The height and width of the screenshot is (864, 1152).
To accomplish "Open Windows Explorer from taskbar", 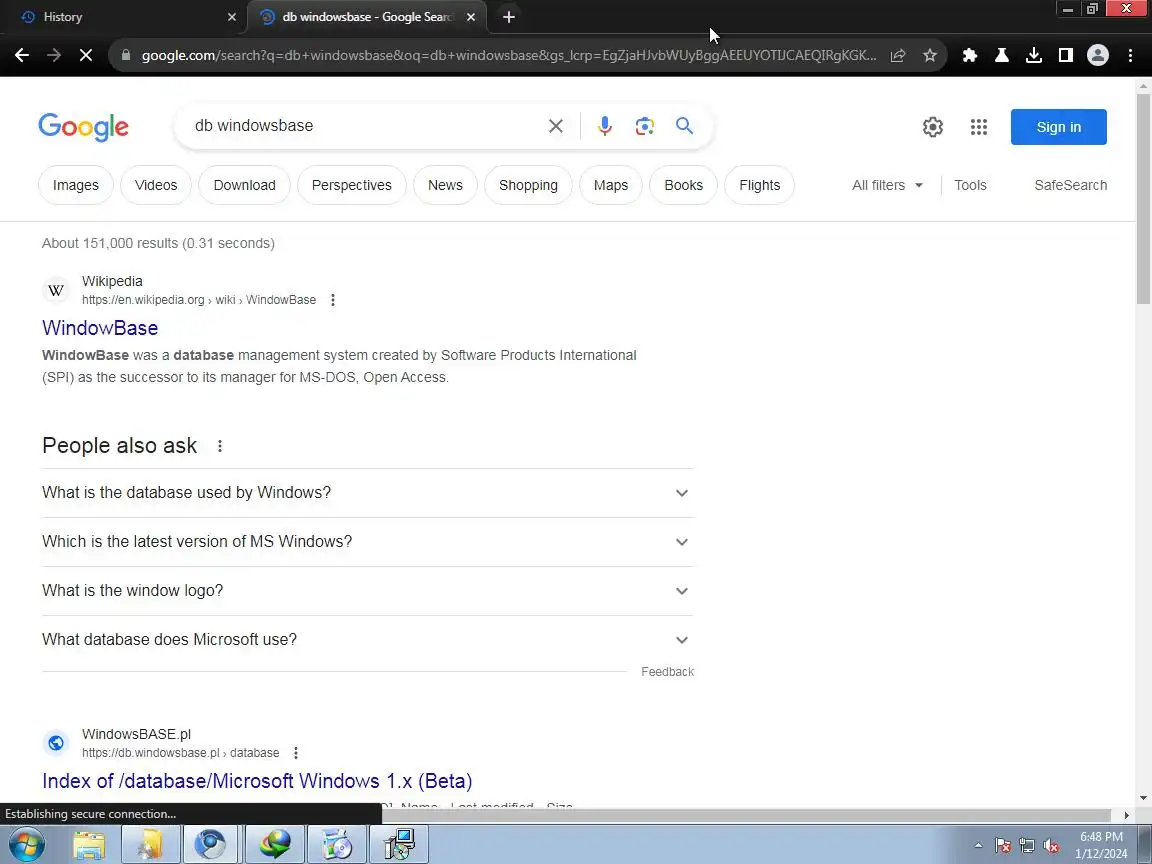I will [89, 844].
